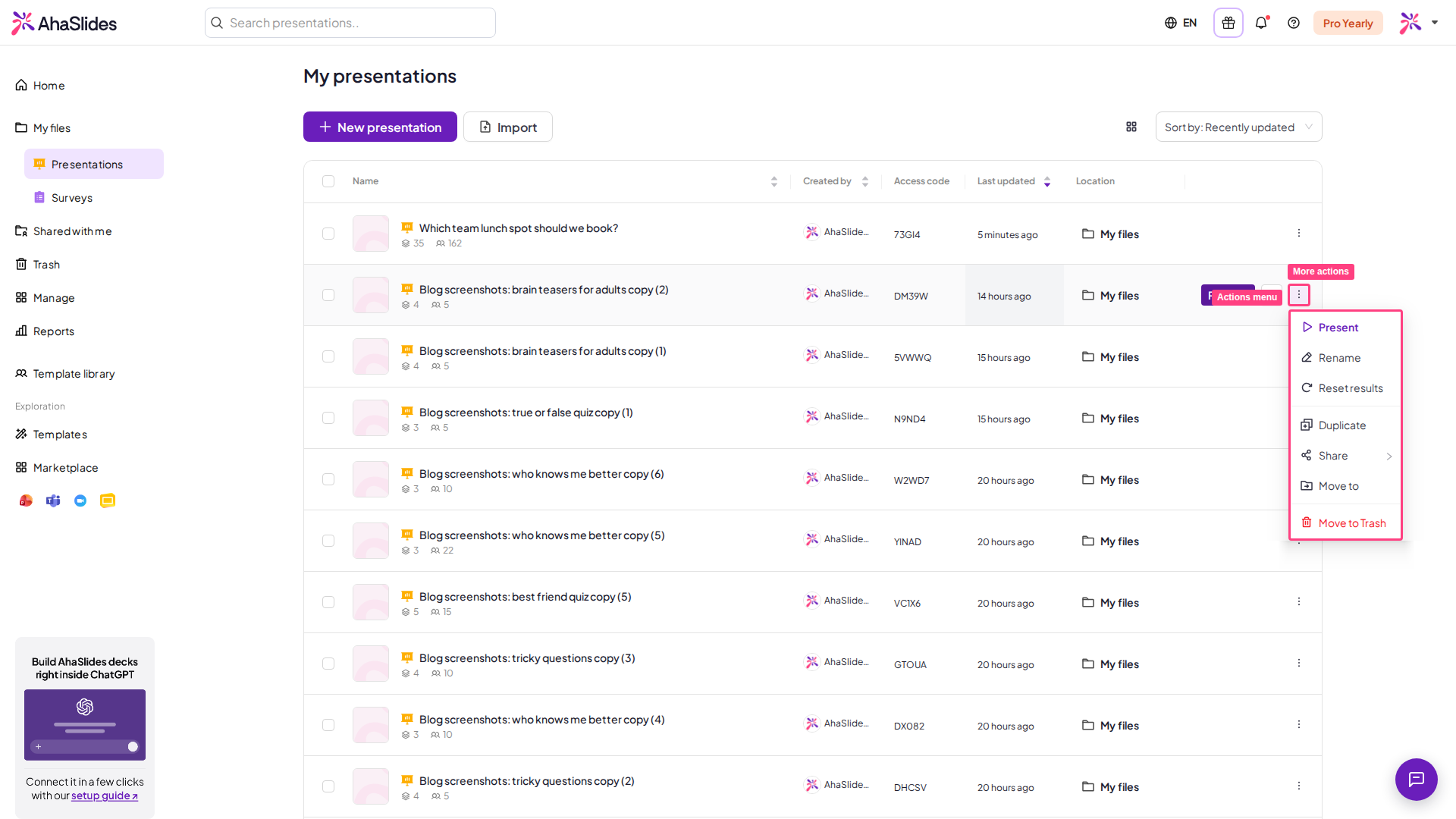1456x819 pixels.
Task: Check who knows me better copy (6) row
Action: (x=328, y=479)
